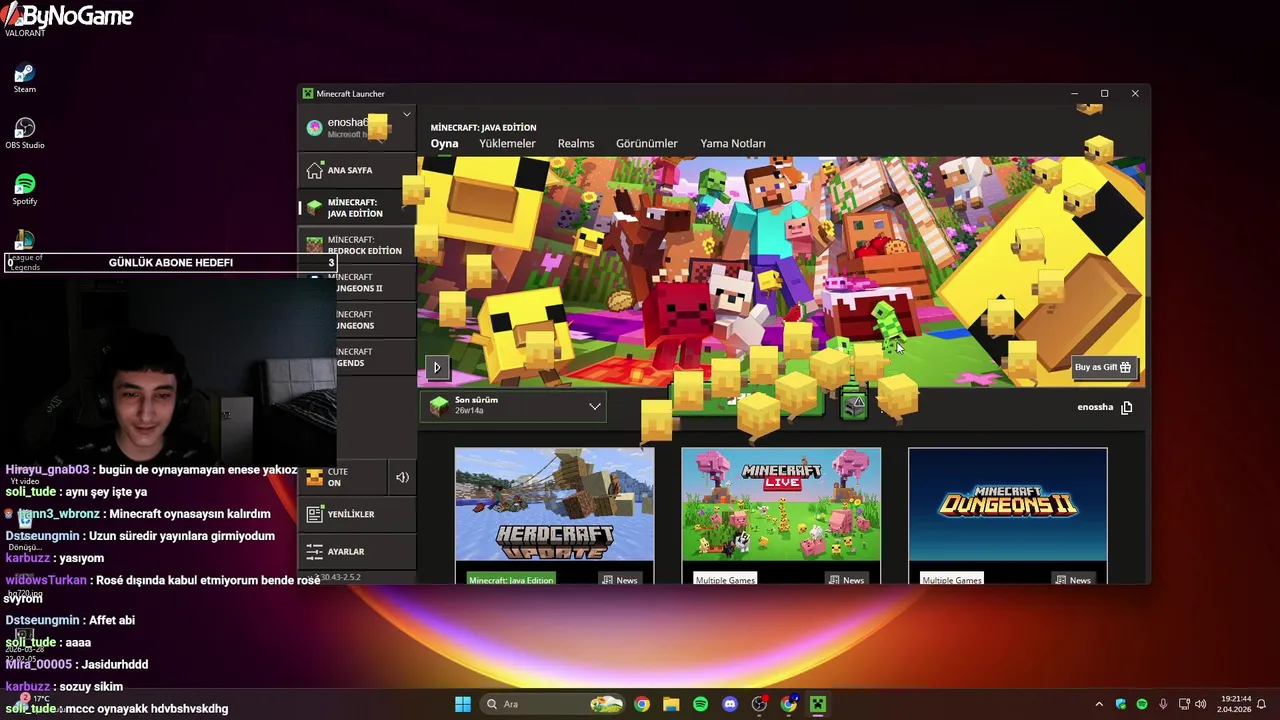Open Steam desktop shortcut
1280x720 pixels.
pyautogui.click(x=25, y=78)
